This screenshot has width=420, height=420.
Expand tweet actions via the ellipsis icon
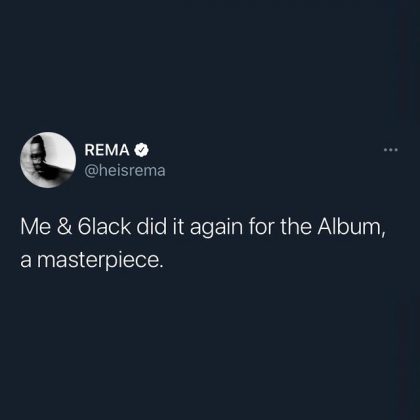[391, 150]
